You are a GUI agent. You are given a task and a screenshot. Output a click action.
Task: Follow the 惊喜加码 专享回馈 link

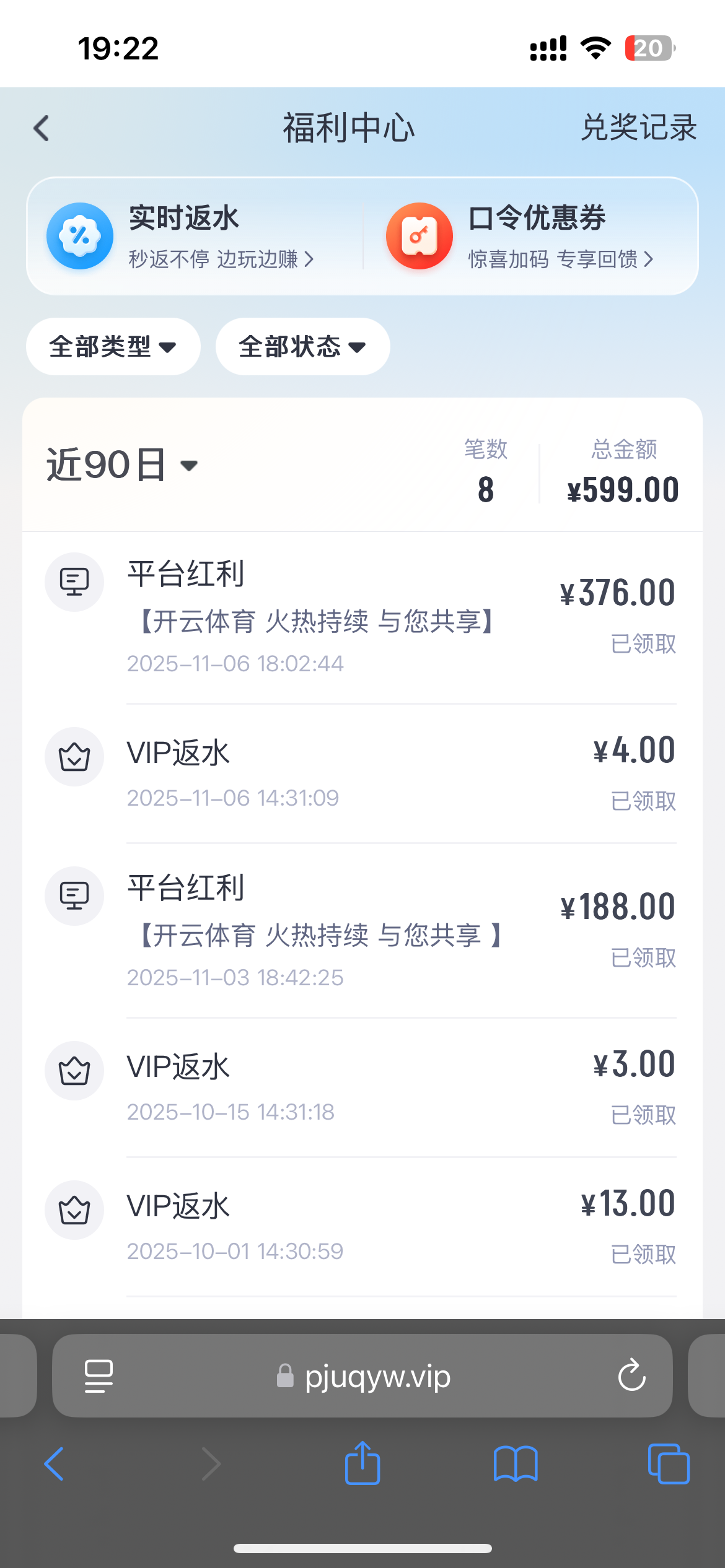point(561,259)
